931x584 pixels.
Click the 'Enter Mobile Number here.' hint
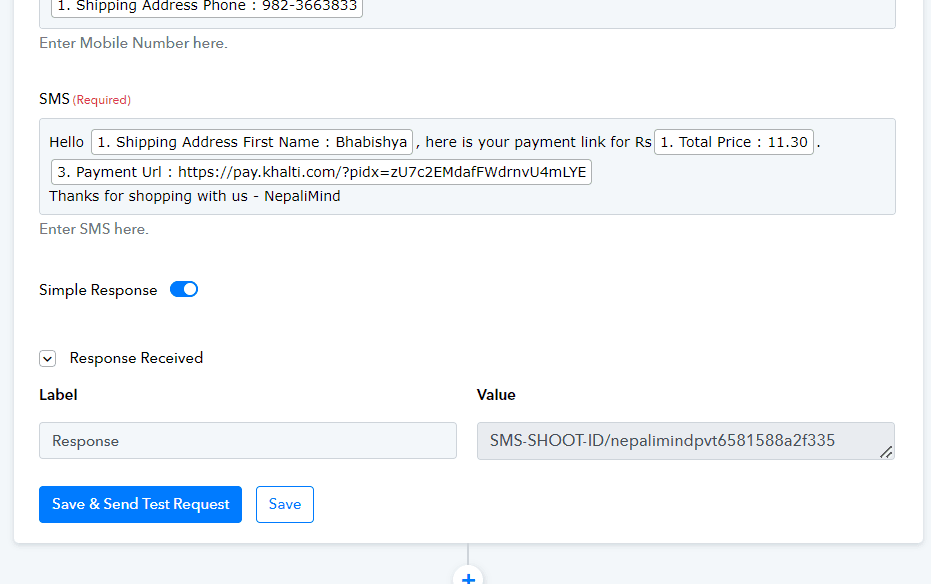(x=133, y=43)
